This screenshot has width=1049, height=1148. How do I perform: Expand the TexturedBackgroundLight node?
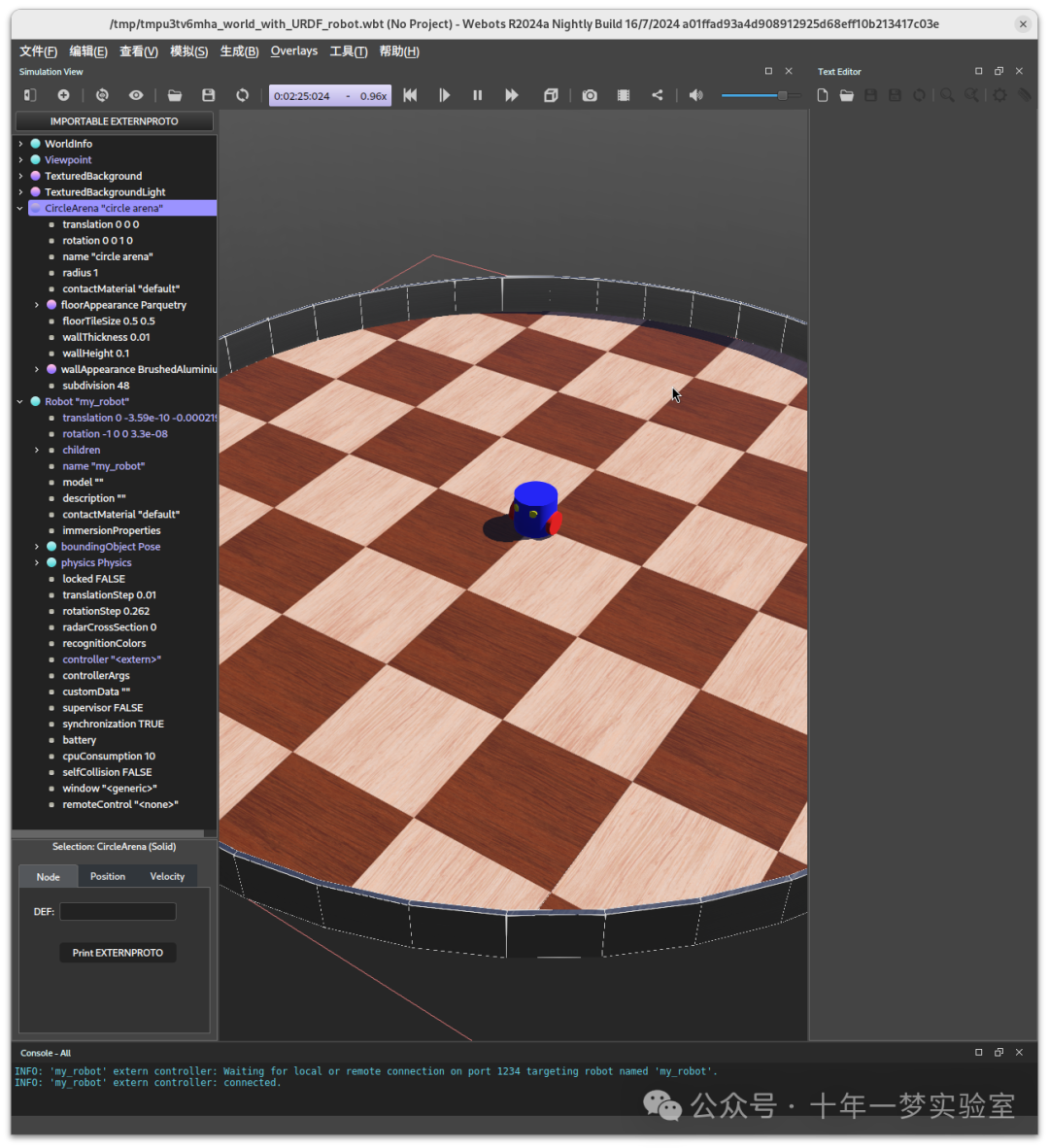(x=20, y=192)
